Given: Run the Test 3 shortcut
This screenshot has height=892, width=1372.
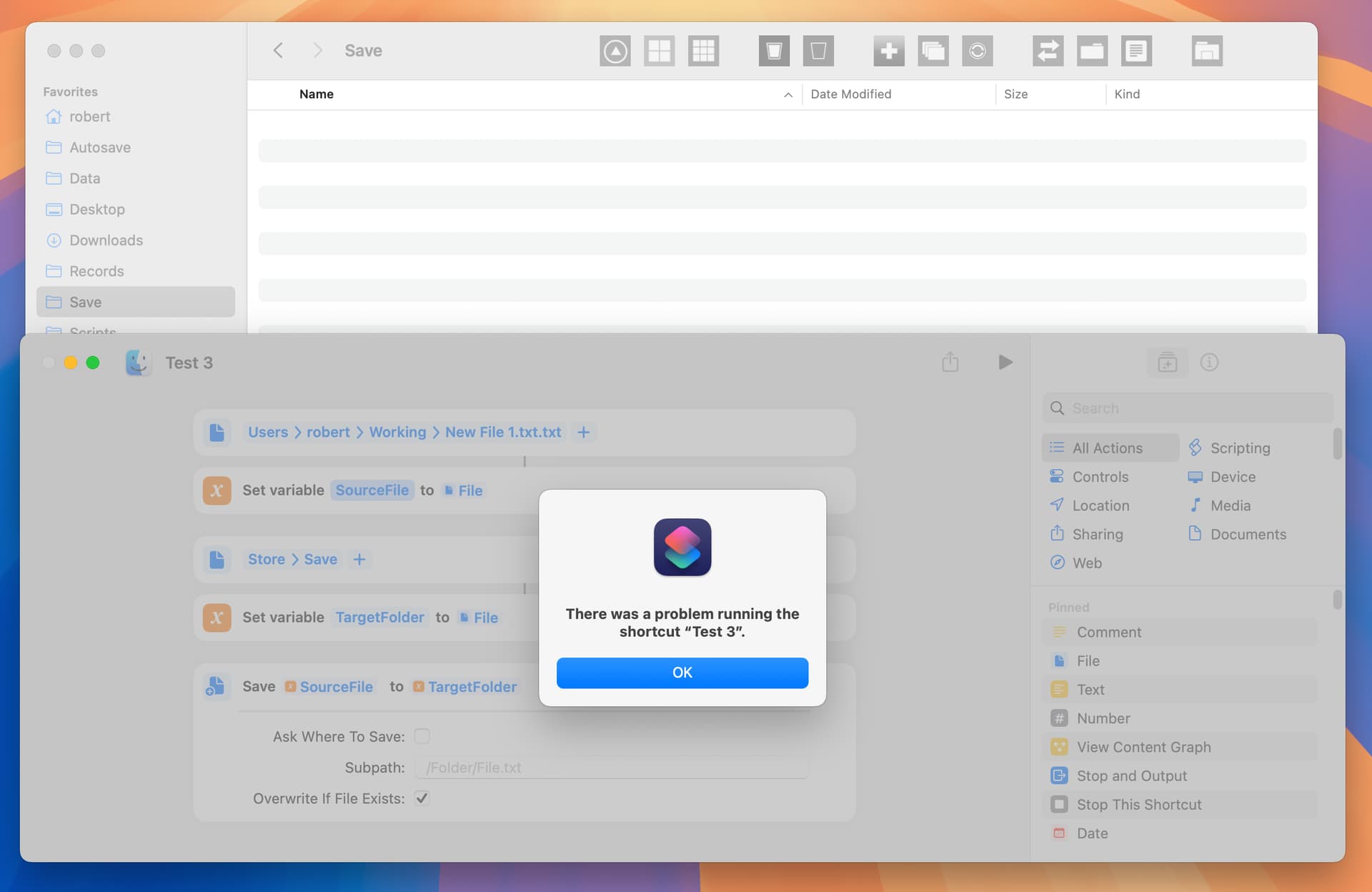Looking at the screenshot, I should coord(1005,362).
